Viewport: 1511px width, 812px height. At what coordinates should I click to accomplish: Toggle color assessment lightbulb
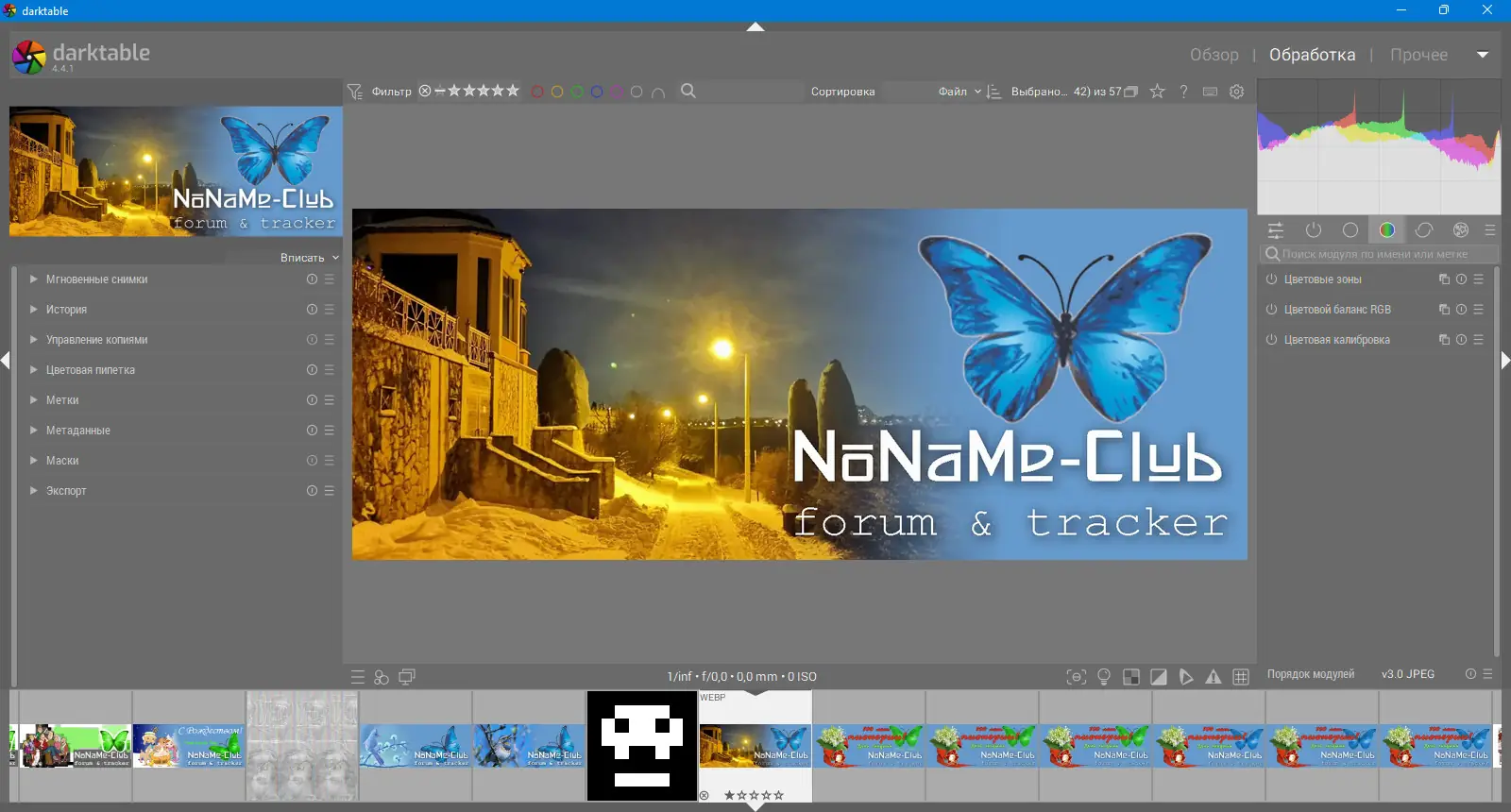point(1104,677)
